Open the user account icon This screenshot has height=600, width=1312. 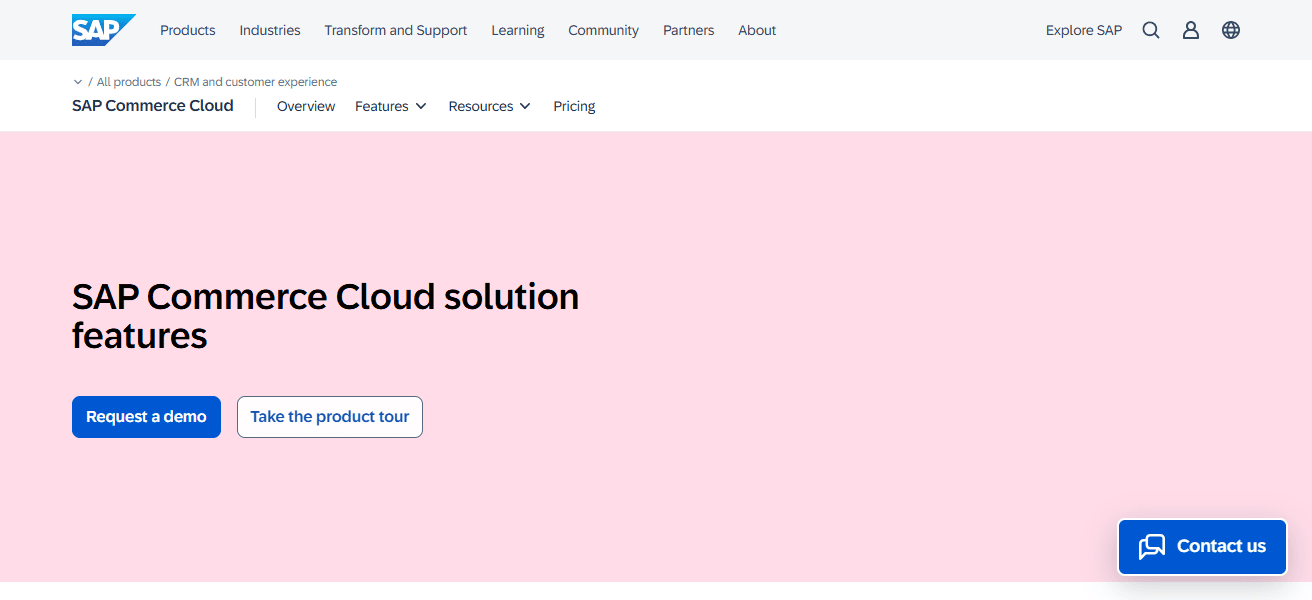click(1191, 30)
